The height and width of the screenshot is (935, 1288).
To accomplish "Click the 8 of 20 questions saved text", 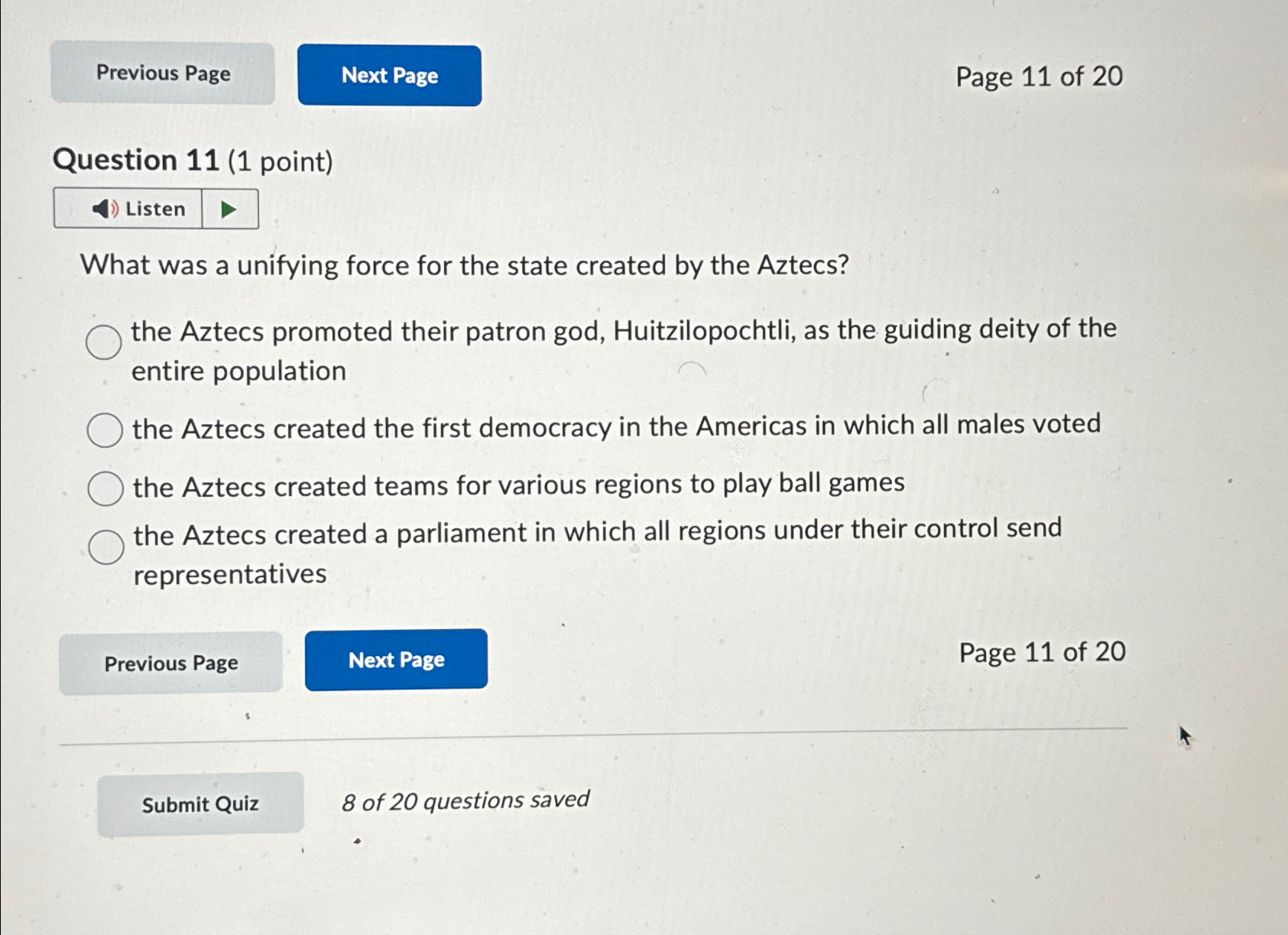I will point(466,800).
